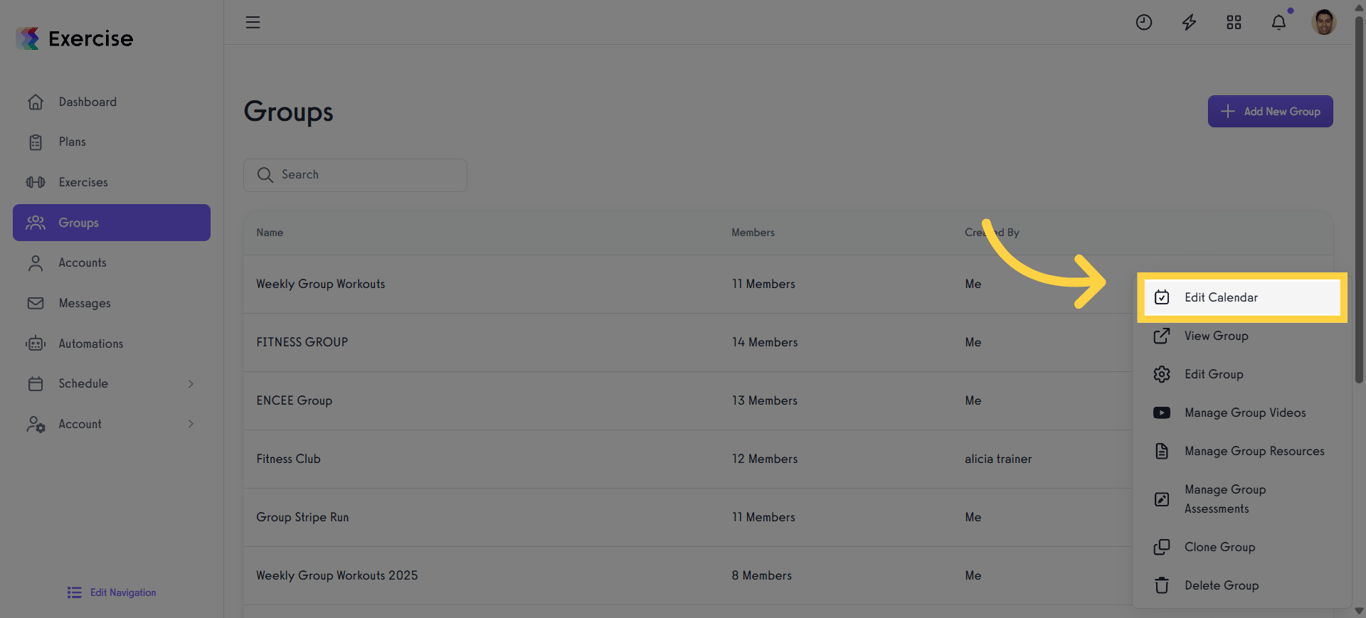Open Edit Navigation at the sidebar bottom
The image size is (1366, 618).
tap(111, 592)
